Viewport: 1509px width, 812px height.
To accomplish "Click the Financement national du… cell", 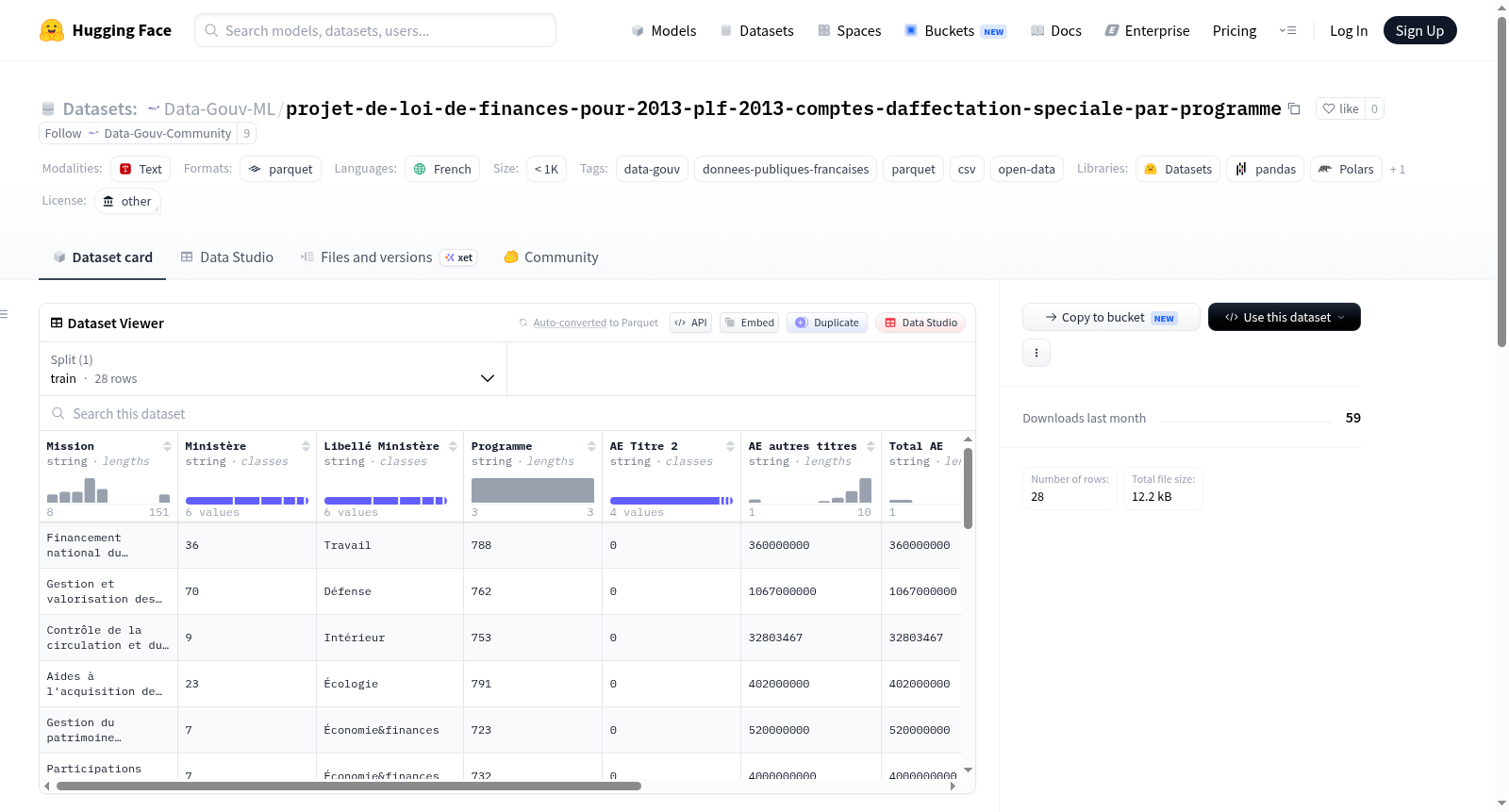I will coord(108,545).
